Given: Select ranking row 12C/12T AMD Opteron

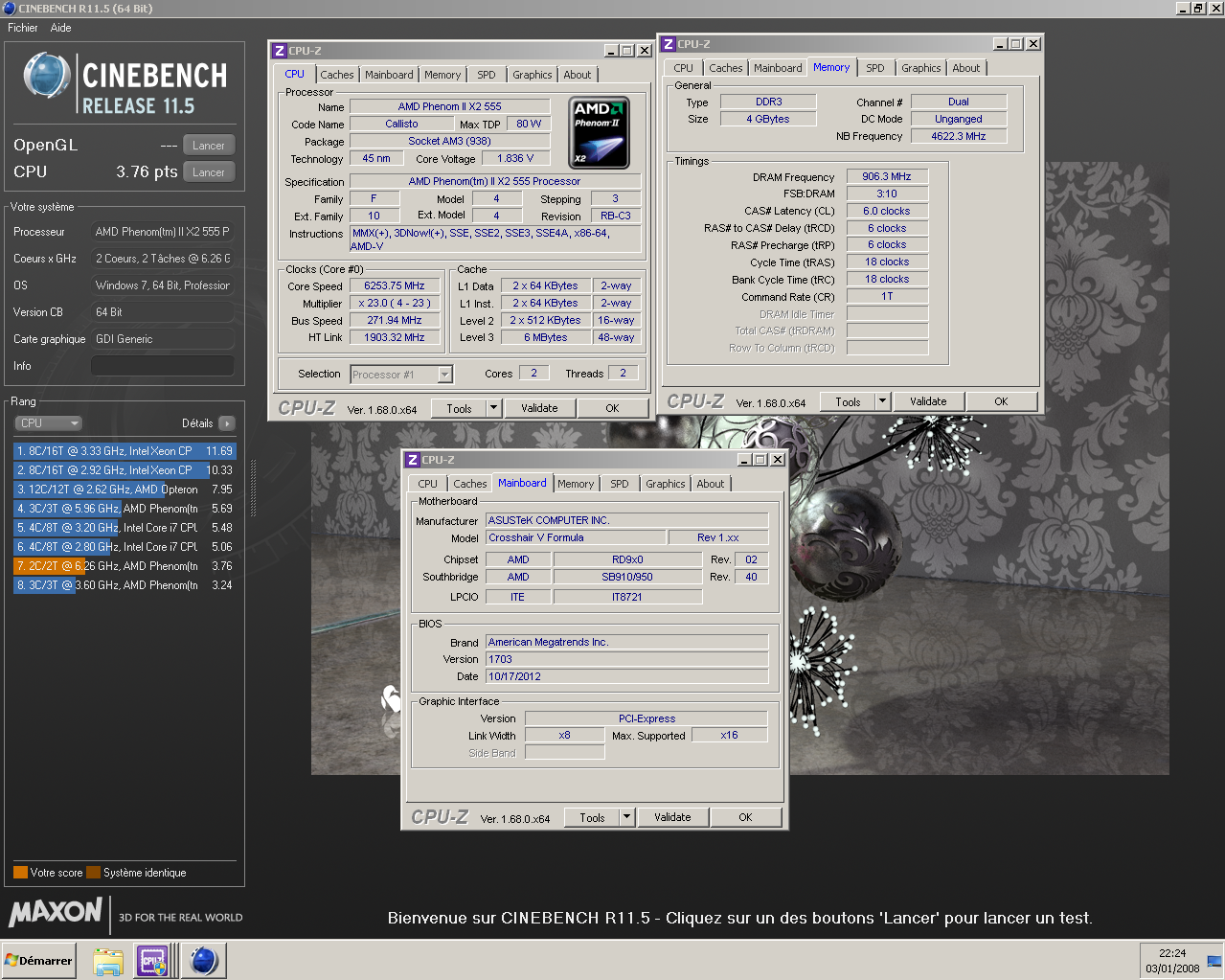Looking at the screenshot, I should (125, 490).
